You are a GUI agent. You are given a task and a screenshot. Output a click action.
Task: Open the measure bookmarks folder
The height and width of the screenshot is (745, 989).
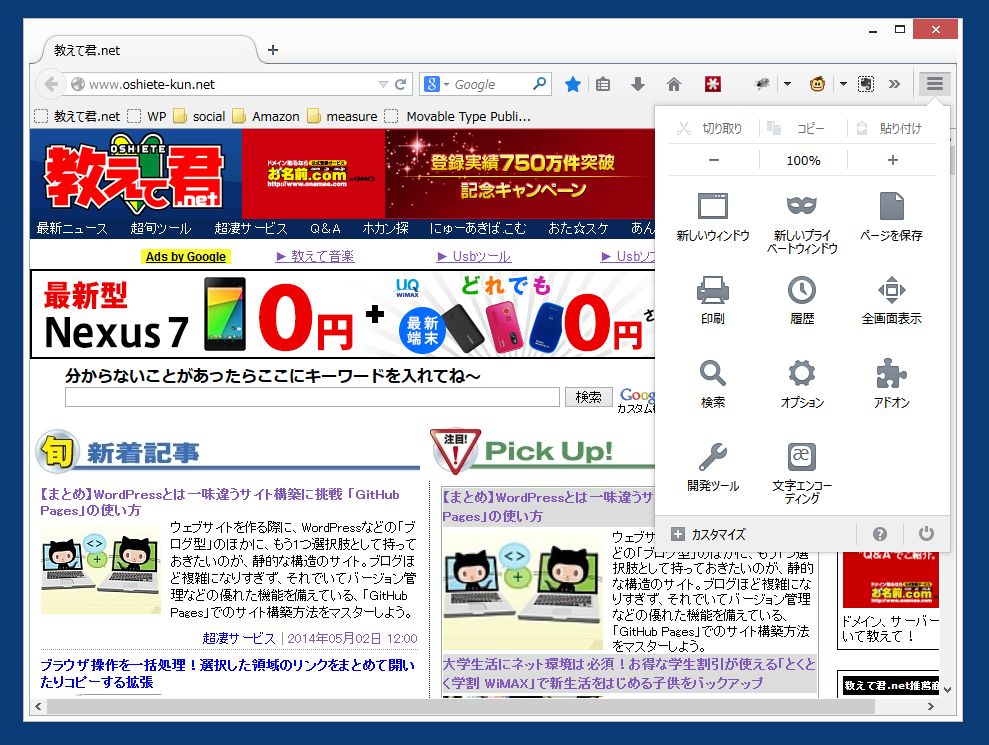pyautogui.click(x=342, y=116)
